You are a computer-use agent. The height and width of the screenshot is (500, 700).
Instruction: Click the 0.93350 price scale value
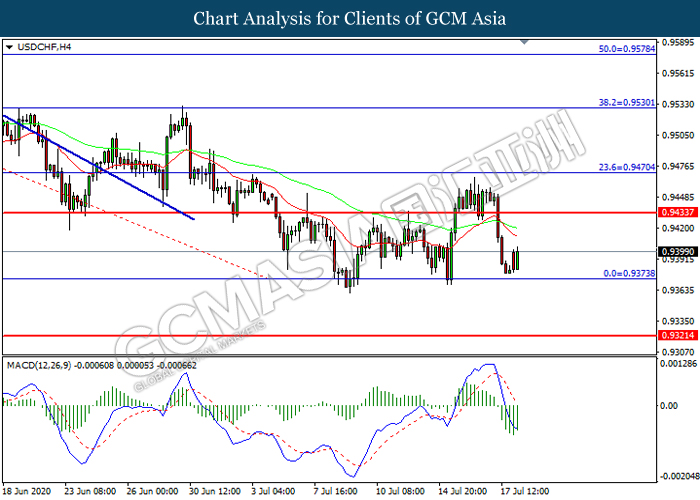click(678, 321)
